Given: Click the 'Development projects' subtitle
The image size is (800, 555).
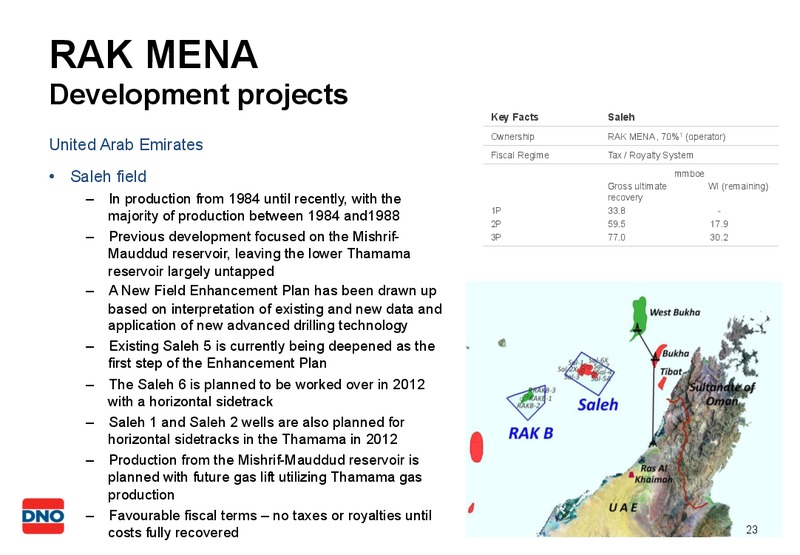Looking at the screenshot, I should [198, 95].
